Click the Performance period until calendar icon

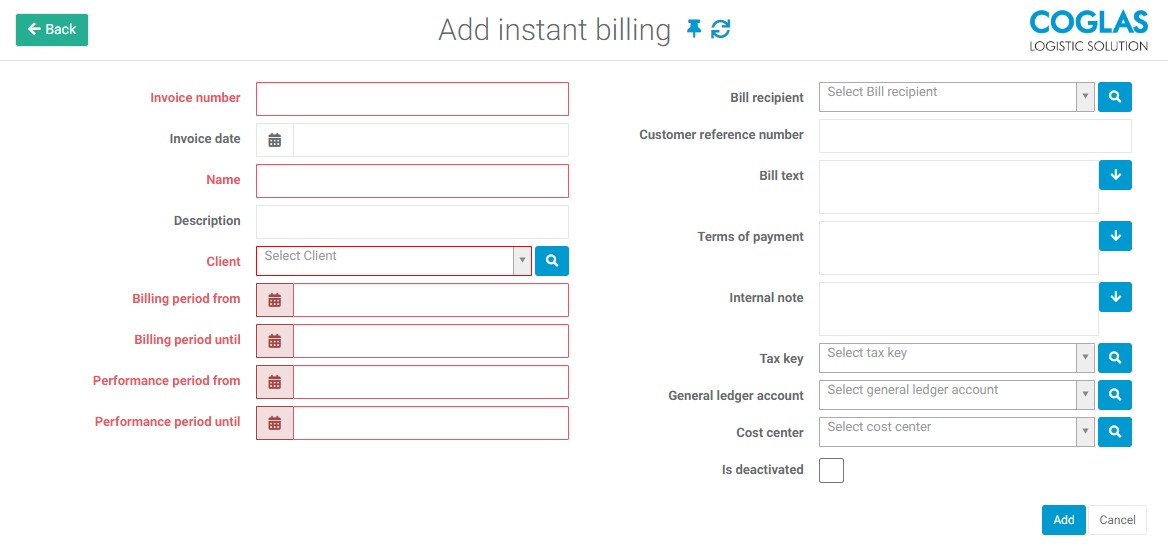(x=275, y=423)
